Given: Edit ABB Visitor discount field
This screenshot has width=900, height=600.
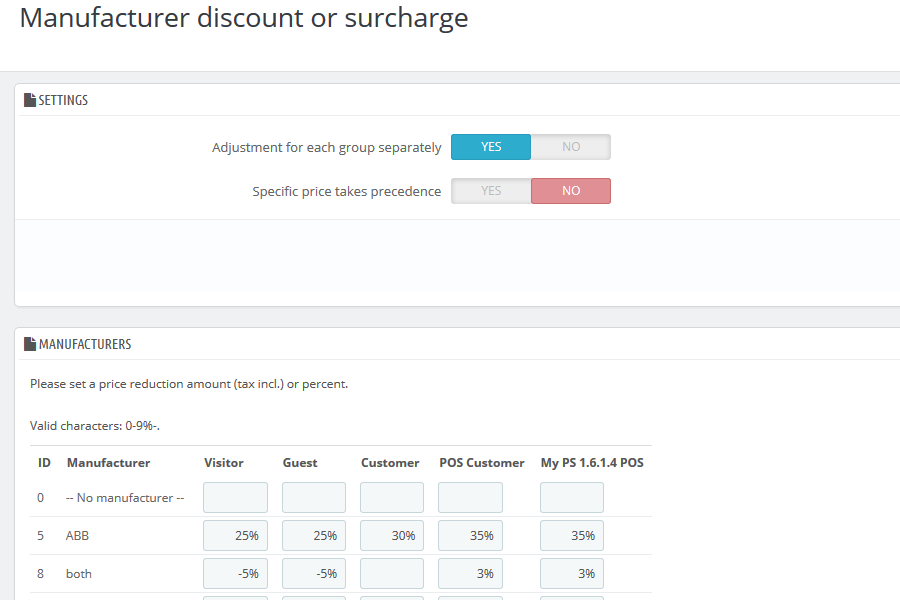Looking at the screenshot, I should pyautogui.click(x=235, y=536).
